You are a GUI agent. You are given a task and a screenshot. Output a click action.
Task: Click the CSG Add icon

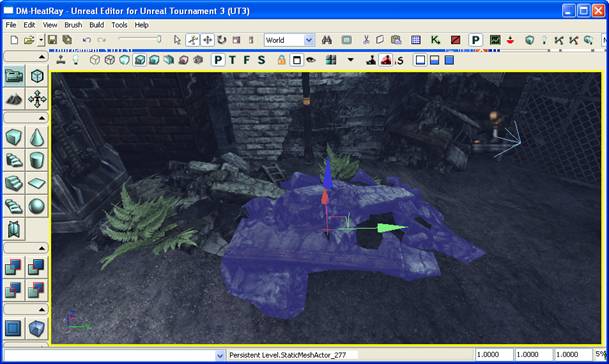point(14,266)
